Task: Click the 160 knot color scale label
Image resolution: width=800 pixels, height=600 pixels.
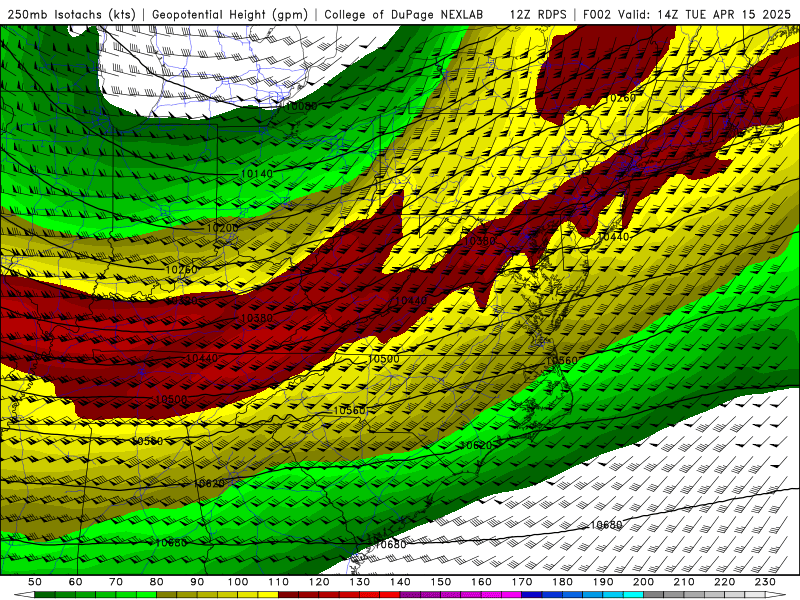Action: pyautogui.click(x=481, y=582)
